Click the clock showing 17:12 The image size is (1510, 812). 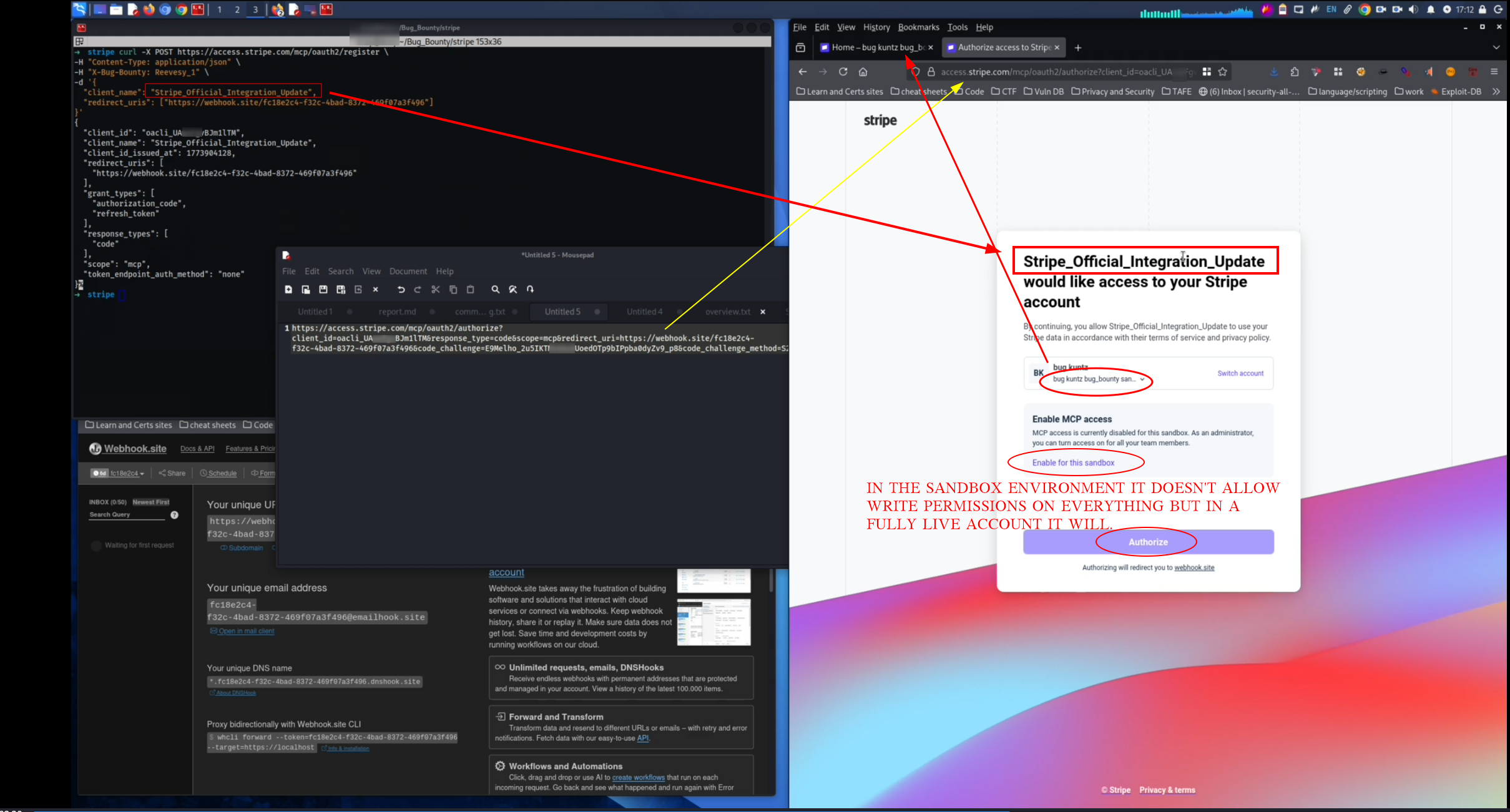point(1465,9)
